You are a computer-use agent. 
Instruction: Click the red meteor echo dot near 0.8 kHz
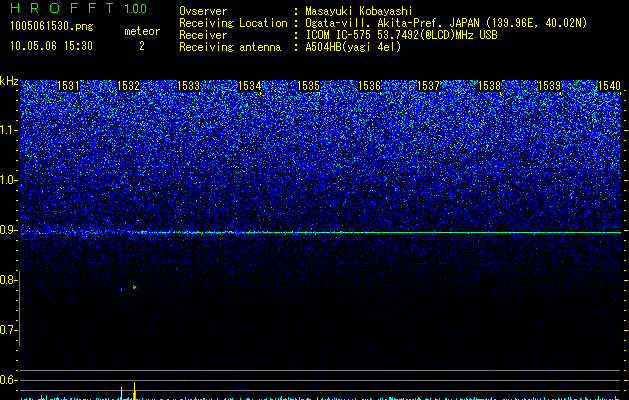121,289
